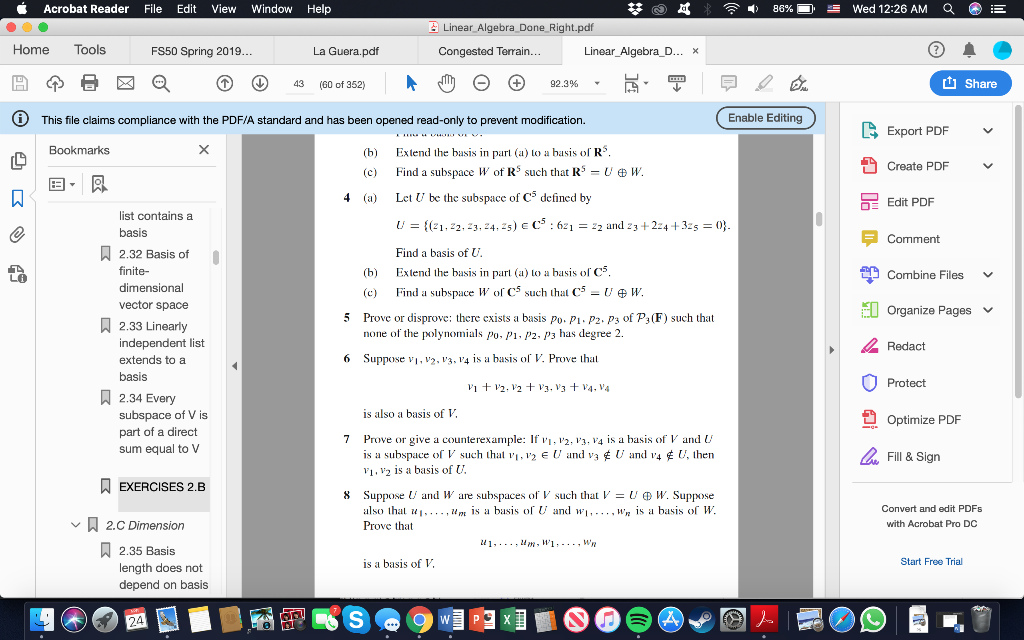
Task: Toggle the Bookmarks panel icon
Action: tap(16, 198)
